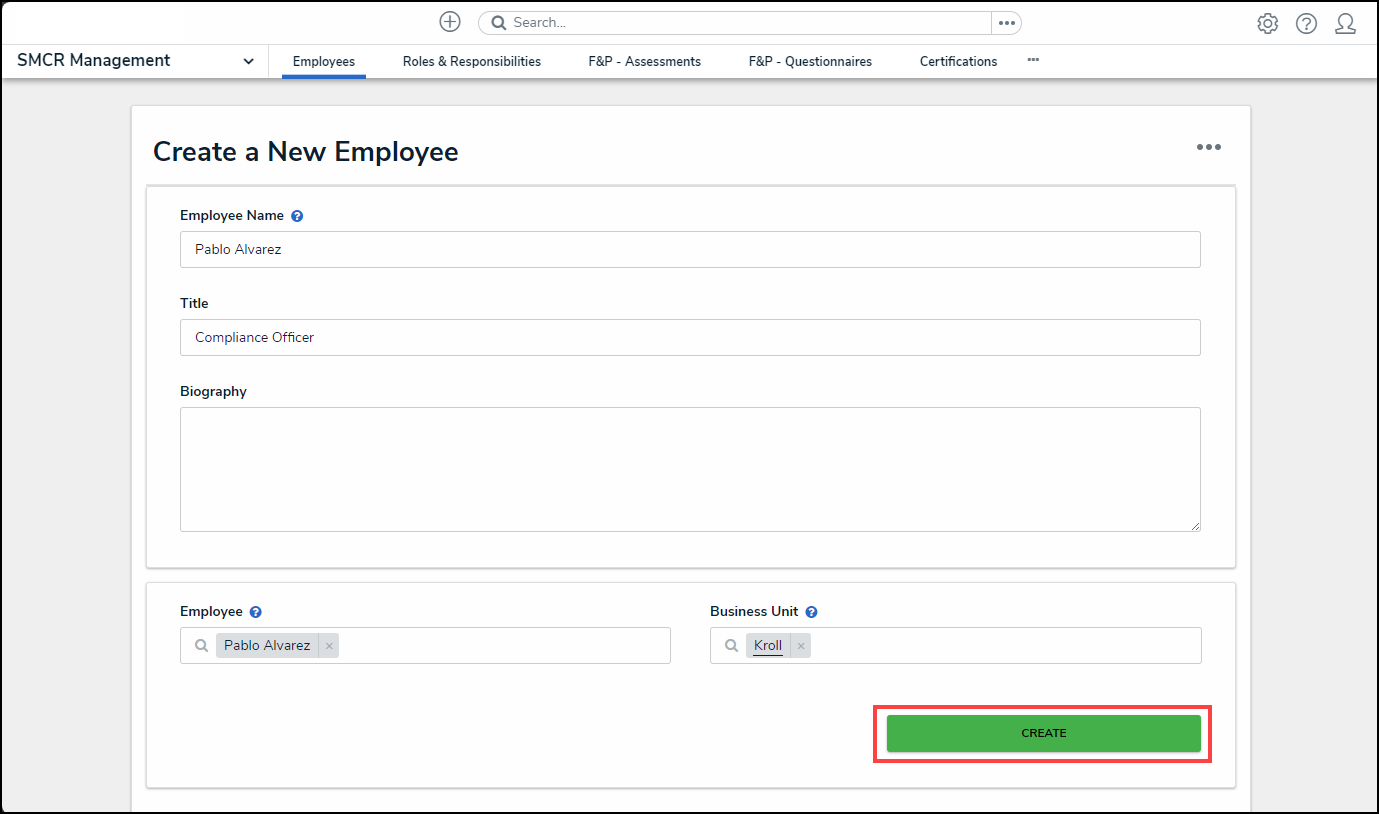Click the Business Unit help icon
The image size is (1379, 814).
811,612
